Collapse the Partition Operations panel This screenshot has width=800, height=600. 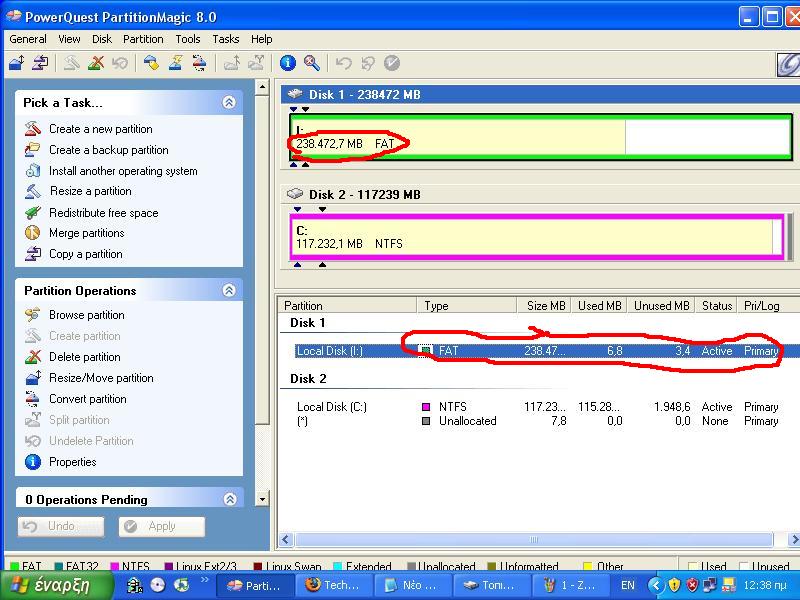pyautogui.click(x=229, y=290)
